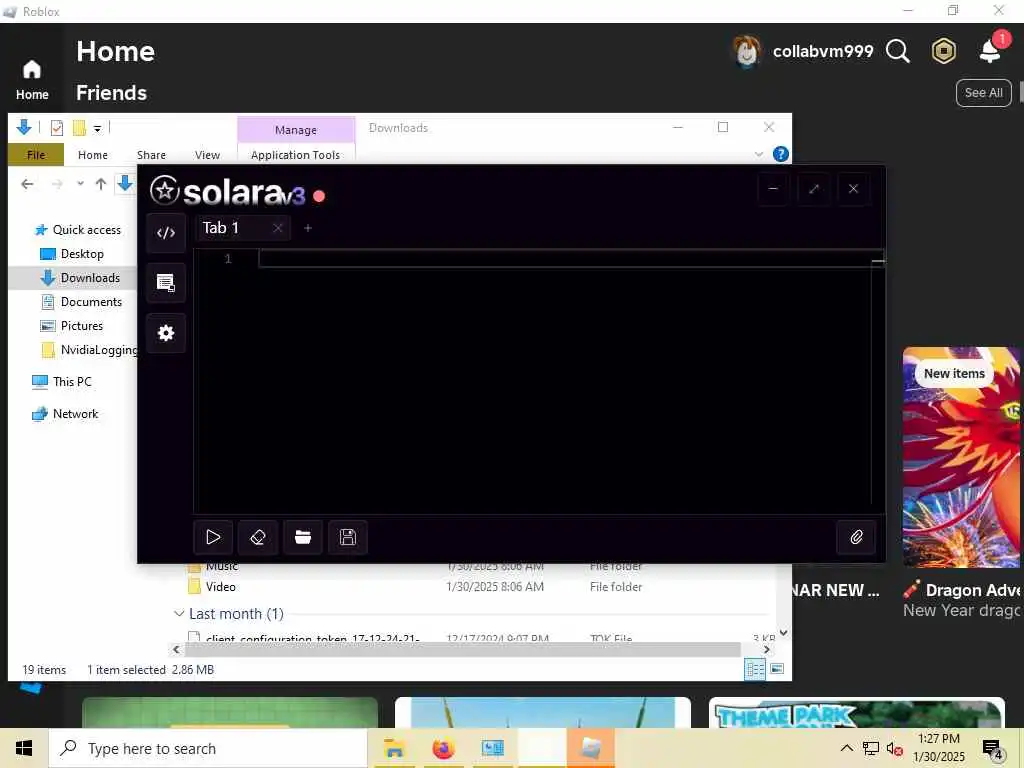Clear the editor with the eraser icon
1024x768 pixels.
click(x=258, y=537)
